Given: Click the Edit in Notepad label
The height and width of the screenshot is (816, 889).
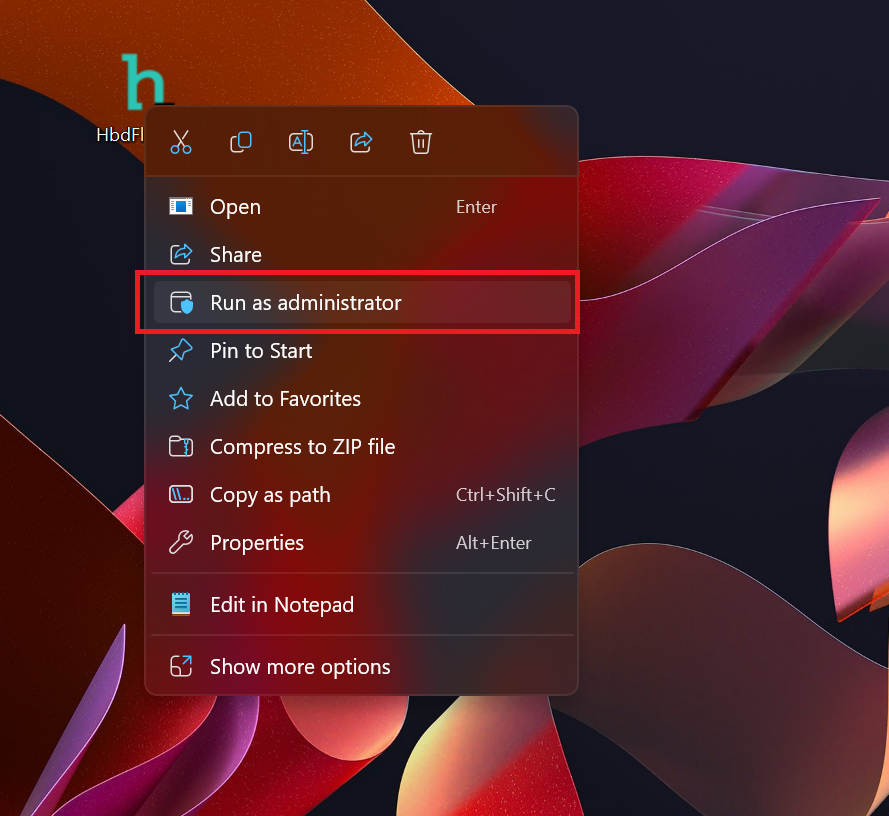Looking at the screenshot, I should [282, 605].
